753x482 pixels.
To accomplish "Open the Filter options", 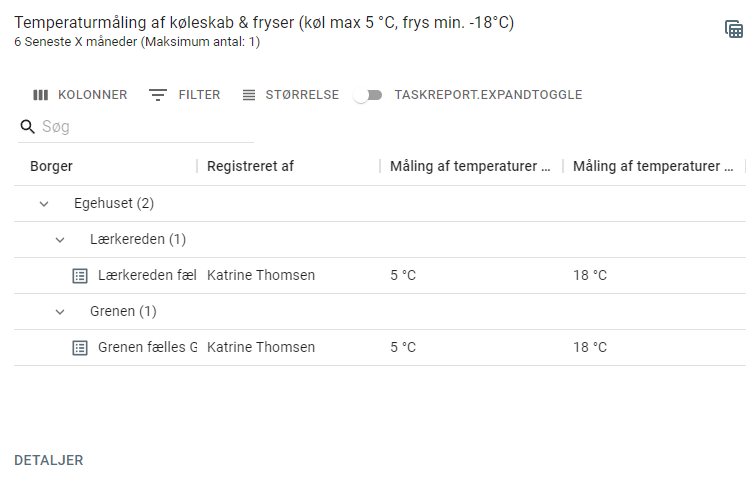I will click(184, 95).
